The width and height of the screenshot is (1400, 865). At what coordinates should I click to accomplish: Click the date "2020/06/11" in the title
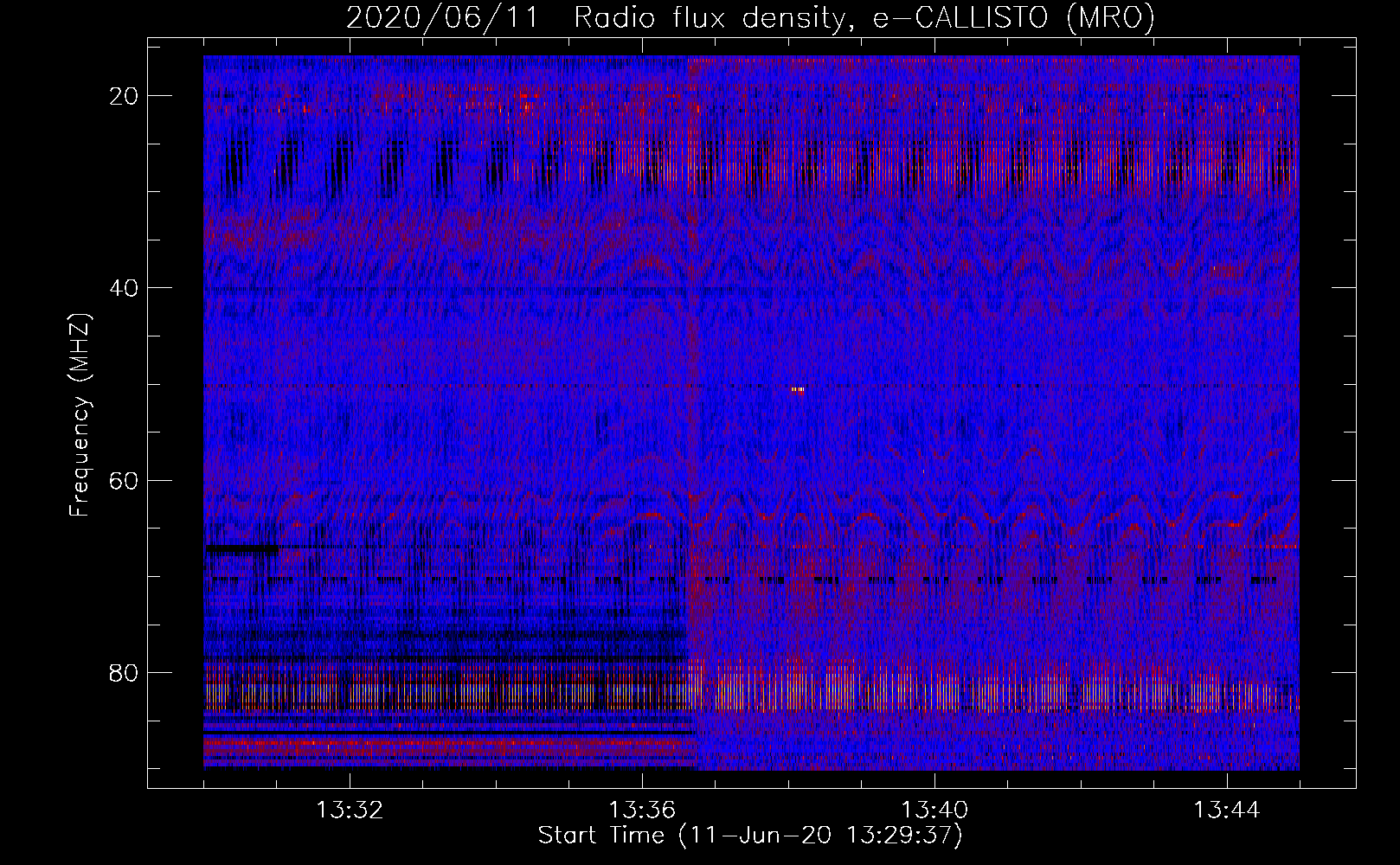[441, 17]
